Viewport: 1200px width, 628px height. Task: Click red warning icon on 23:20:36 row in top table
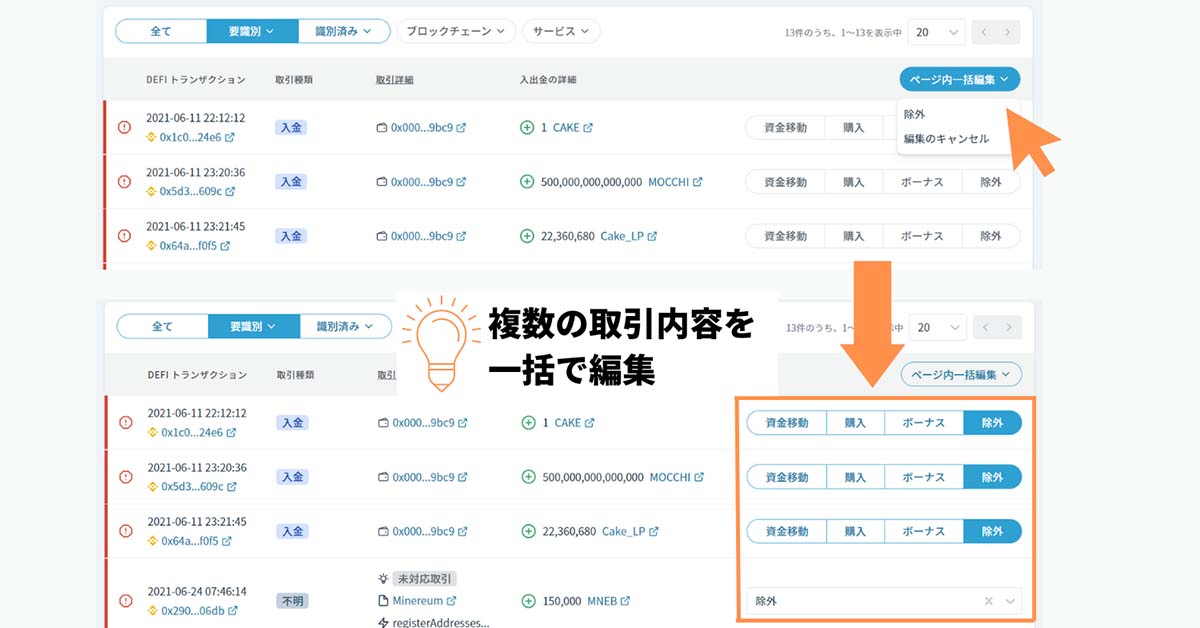[125, 182]
